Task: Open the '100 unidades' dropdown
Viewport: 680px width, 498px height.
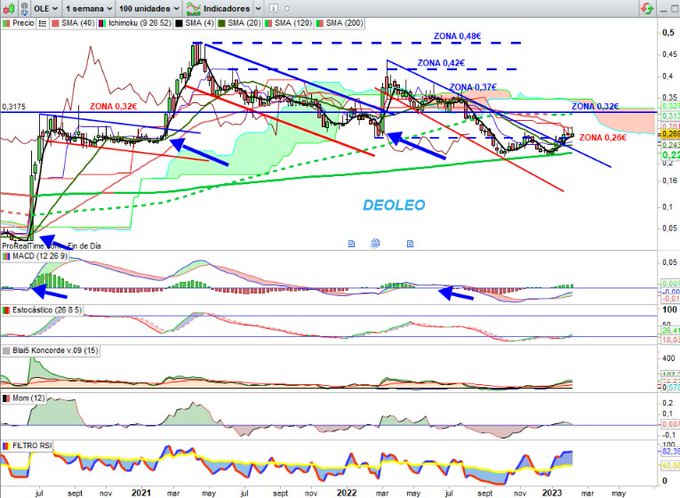Action: tap(149, 8)
